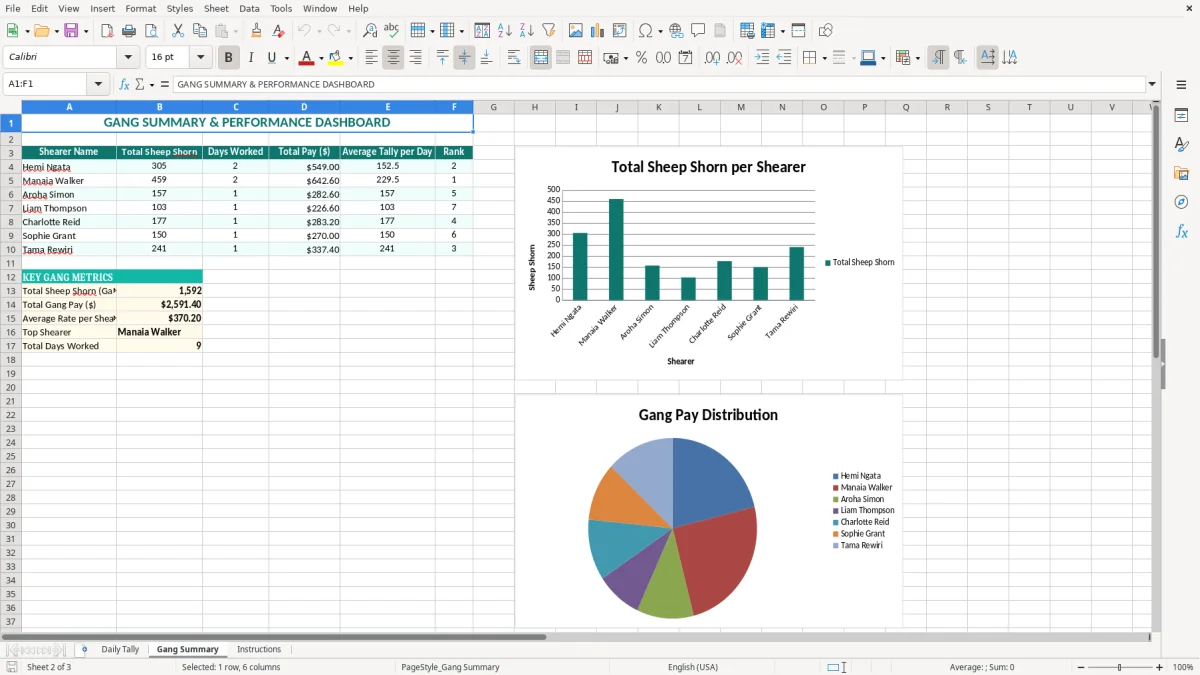This screenshot has height=675, width=1200.
Task: Select the Gang Pay Distribution pie chart
Action: (x=708, y=511)
